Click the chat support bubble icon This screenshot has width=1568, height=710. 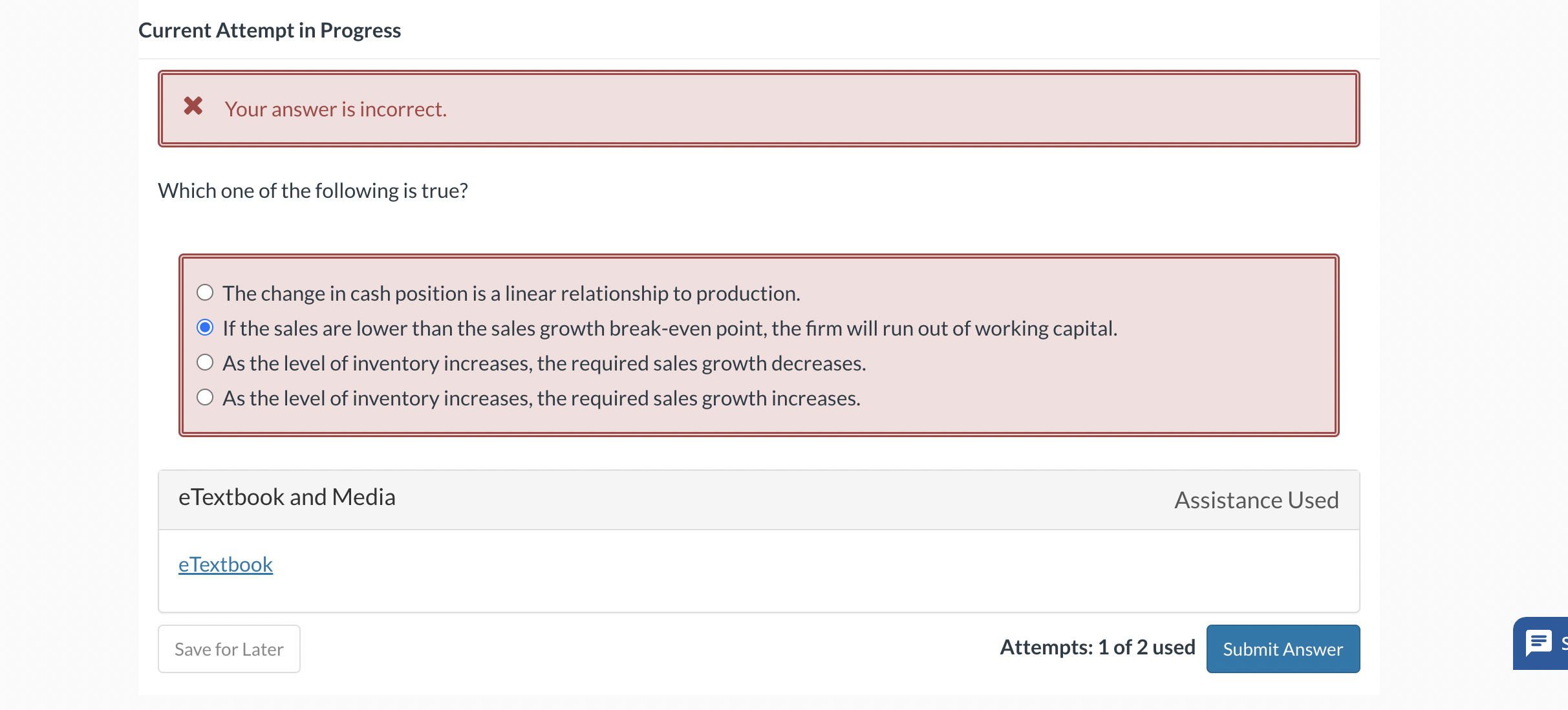(1540, 642)
